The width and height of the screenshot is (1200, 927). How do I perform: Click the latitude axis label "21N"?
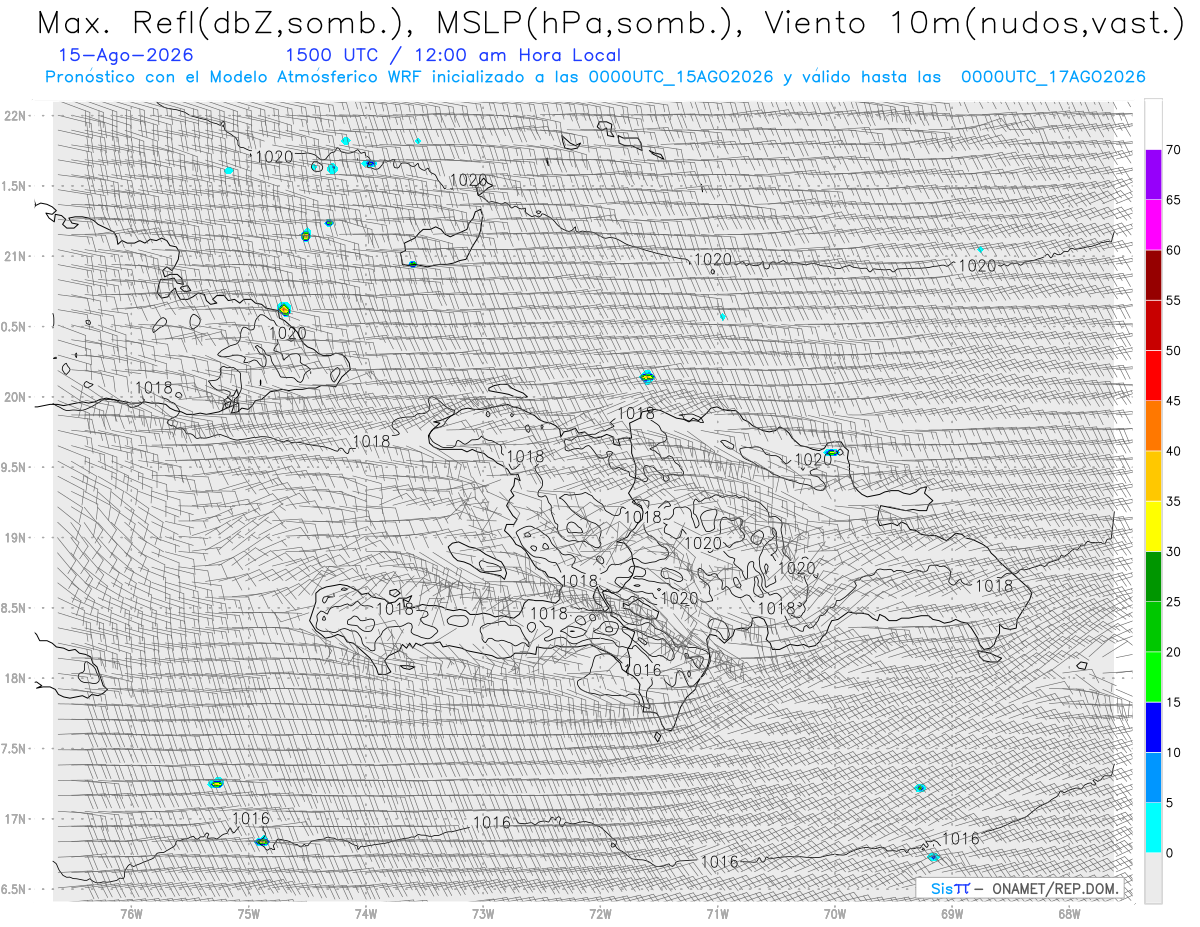tap(16, 257)
